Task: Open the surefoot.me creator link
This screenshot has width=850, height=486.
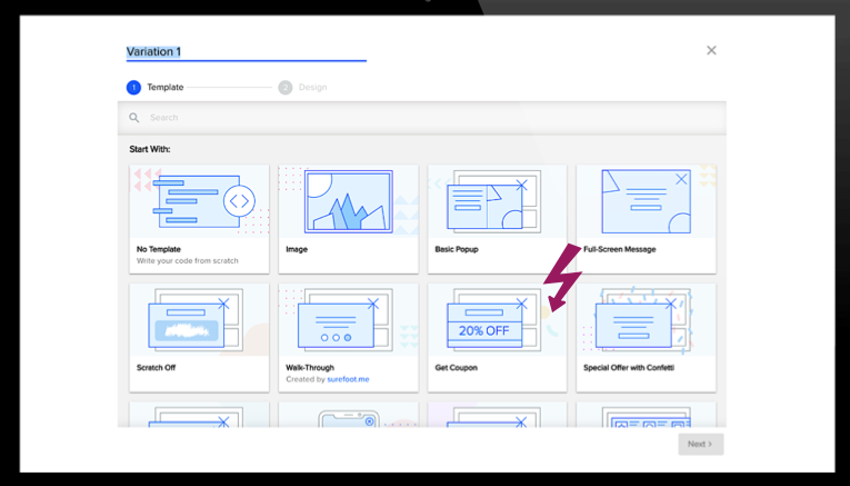Action: pyautogui.click(x=348, y=380)
